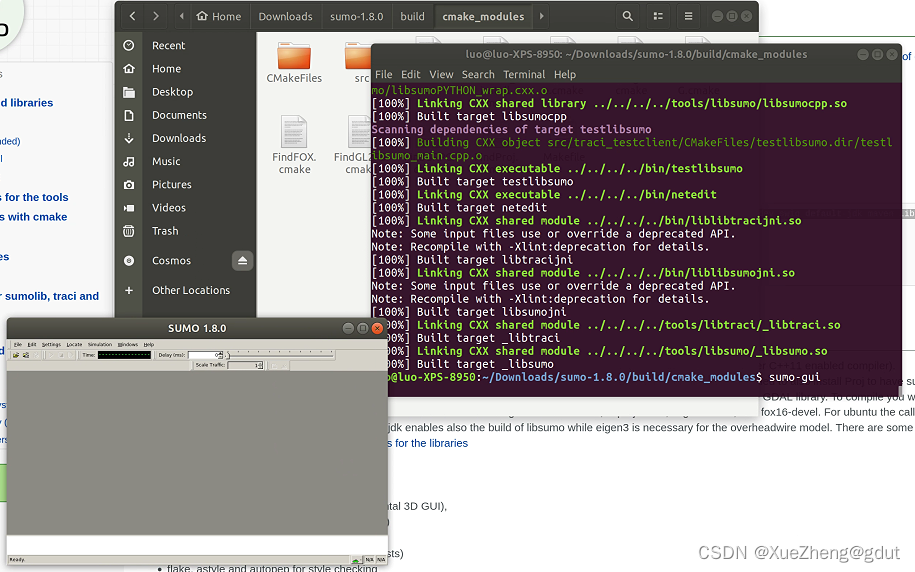The image size is (915, 572).
Task: Click the cmake_modules breadcrumb
Action: pos(483,16)
